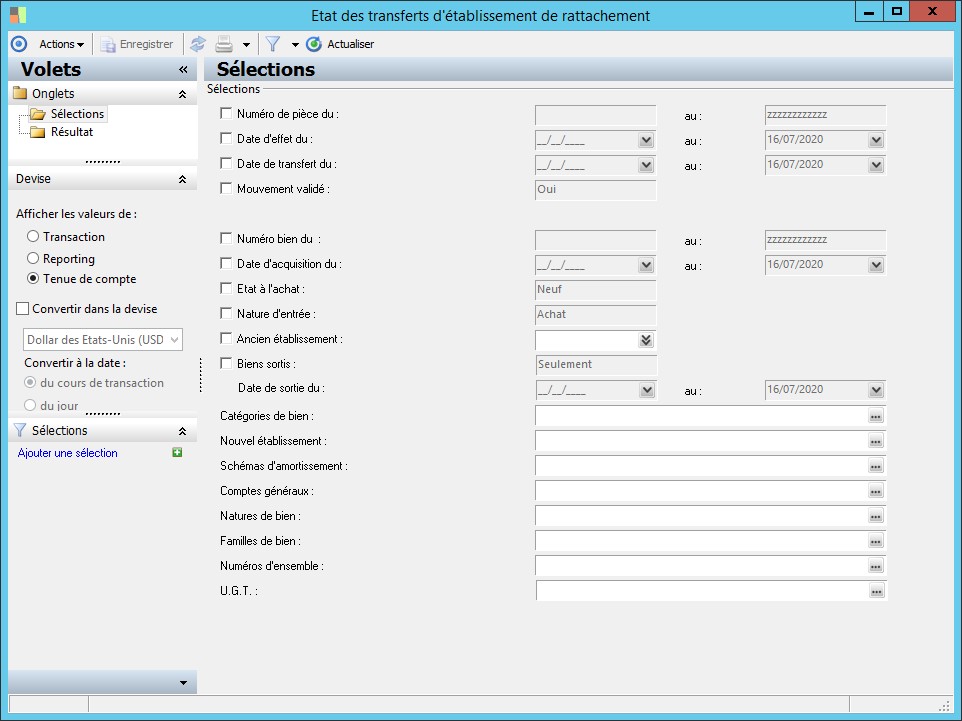The image size is (962, 721).
Task: Click the Biens sortis Seulement field
Action: pyautogui.click(x=596, y=364)
